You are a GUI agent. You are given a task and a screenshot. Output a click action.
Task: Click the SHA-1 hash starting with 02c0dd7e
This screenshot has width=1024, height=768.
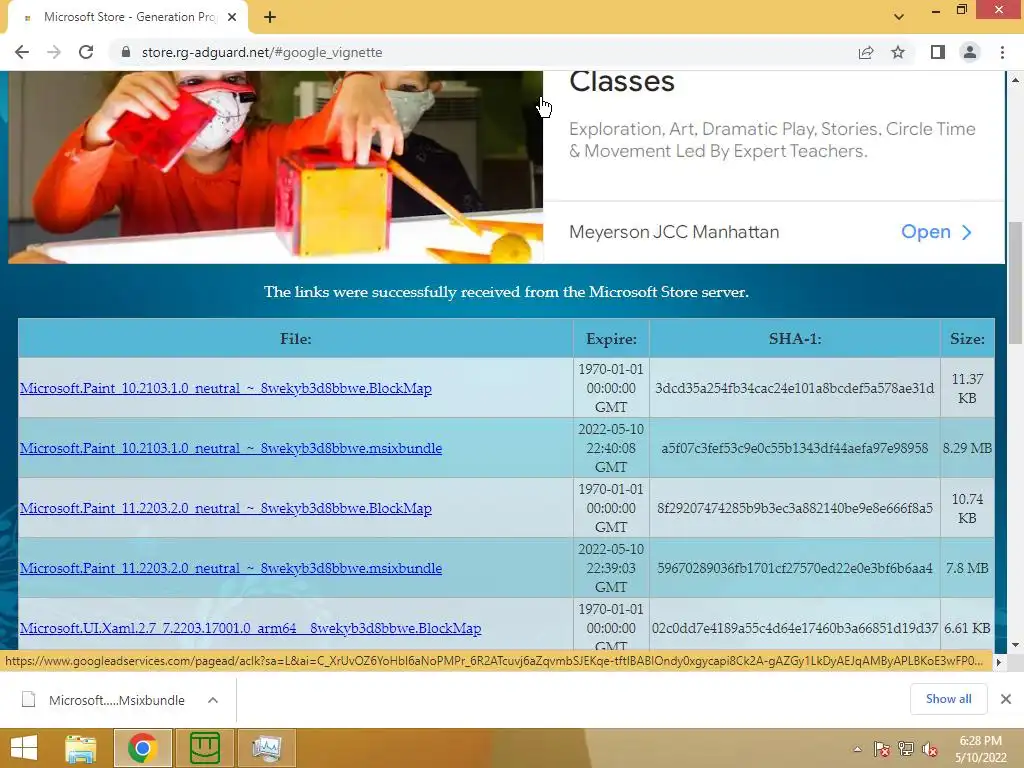[795, 628]
